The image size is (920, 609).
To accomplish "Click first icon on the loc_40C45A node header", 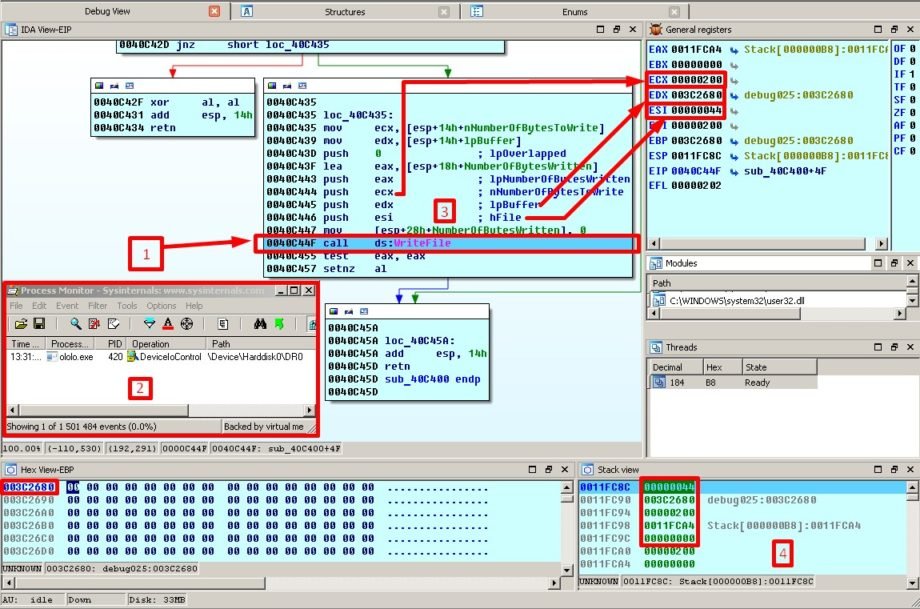I will (333, 312).
